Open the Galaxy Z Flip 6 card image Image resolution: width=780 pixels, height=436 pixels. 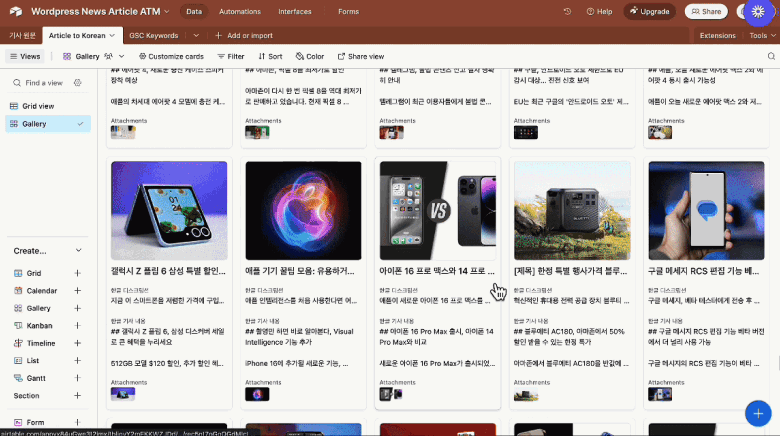click(x=169, y=205)
